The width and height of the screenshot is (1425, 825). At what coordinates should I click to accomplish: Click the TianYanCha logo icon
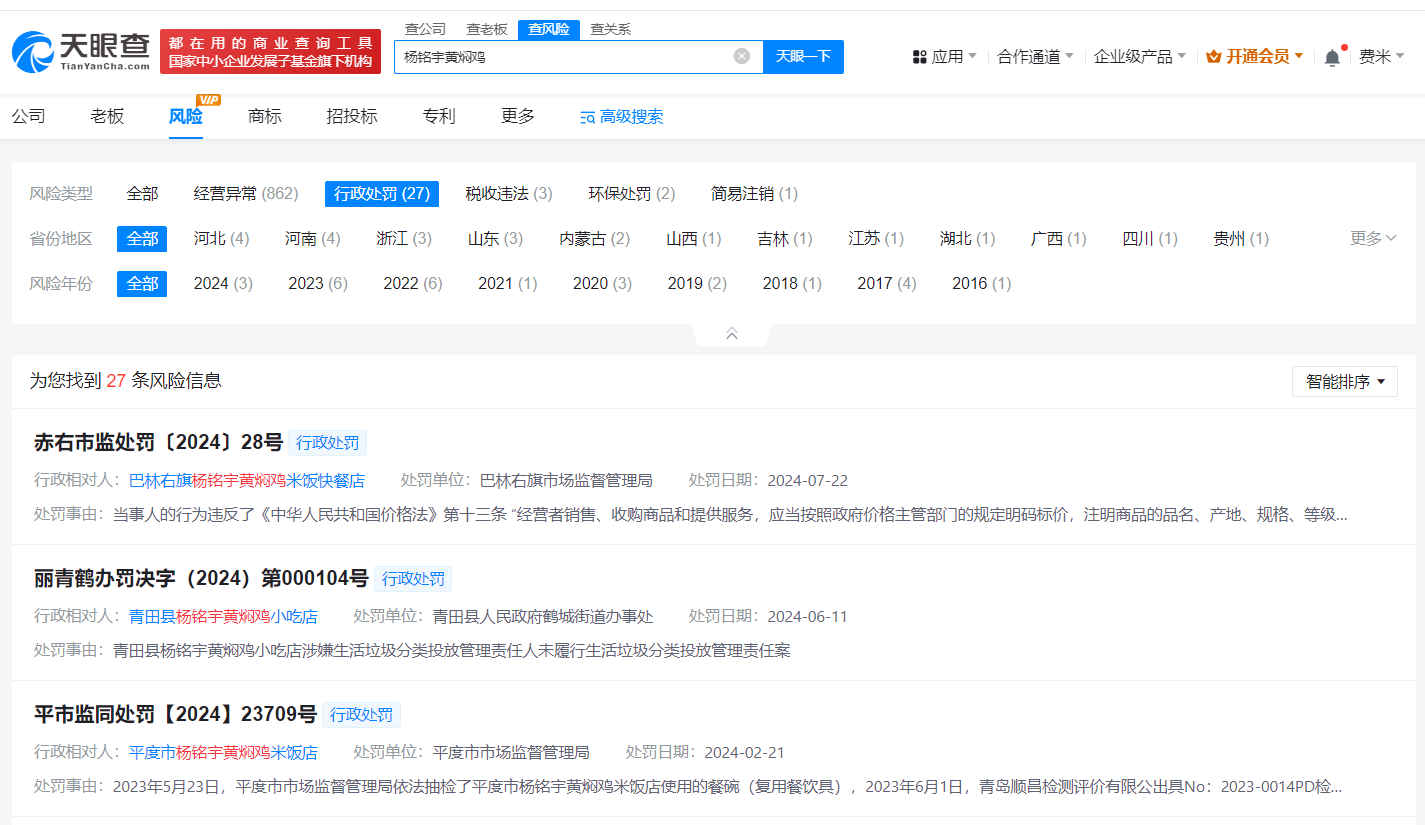[x=33, y=51]
